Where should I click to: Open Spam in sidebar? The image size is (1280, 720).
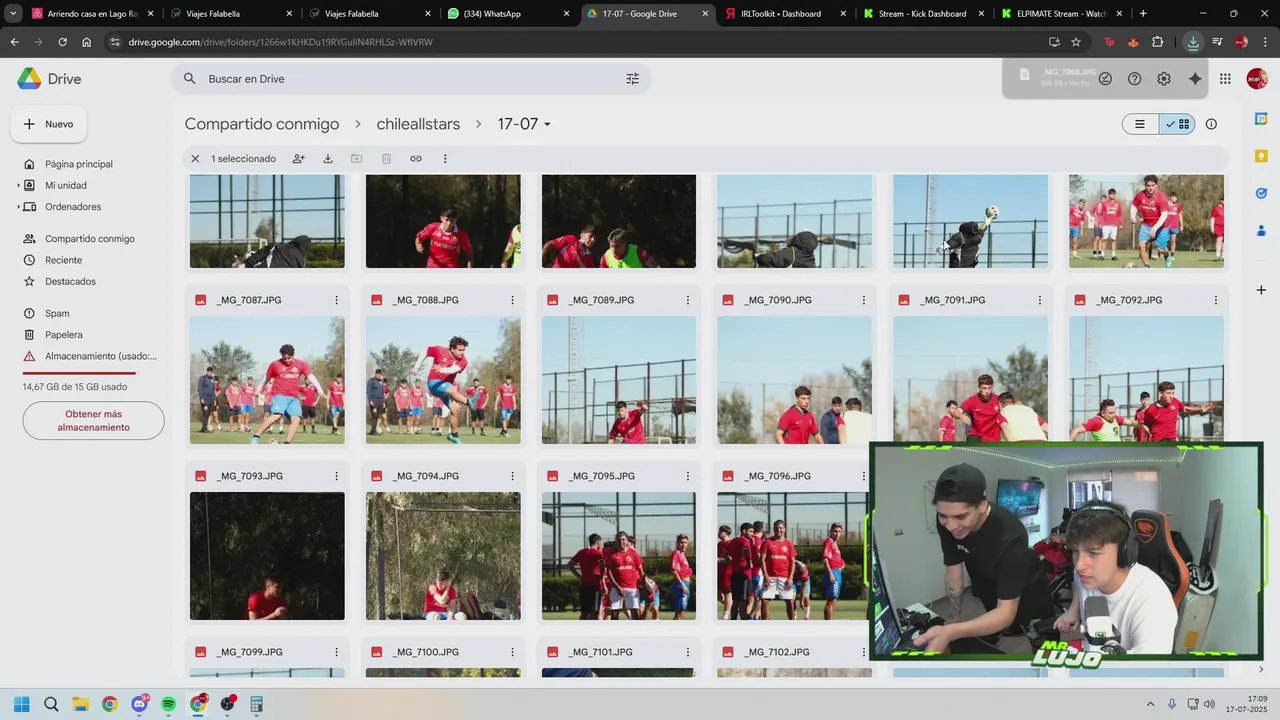pos(57,314)
